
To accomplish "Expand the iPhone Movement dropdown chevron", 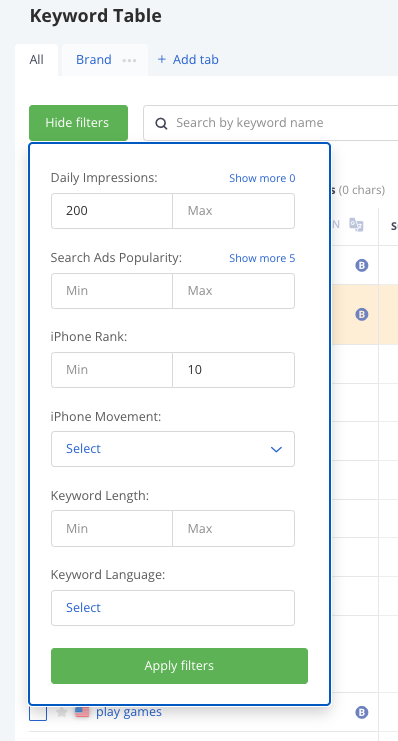I will (276, 449).
